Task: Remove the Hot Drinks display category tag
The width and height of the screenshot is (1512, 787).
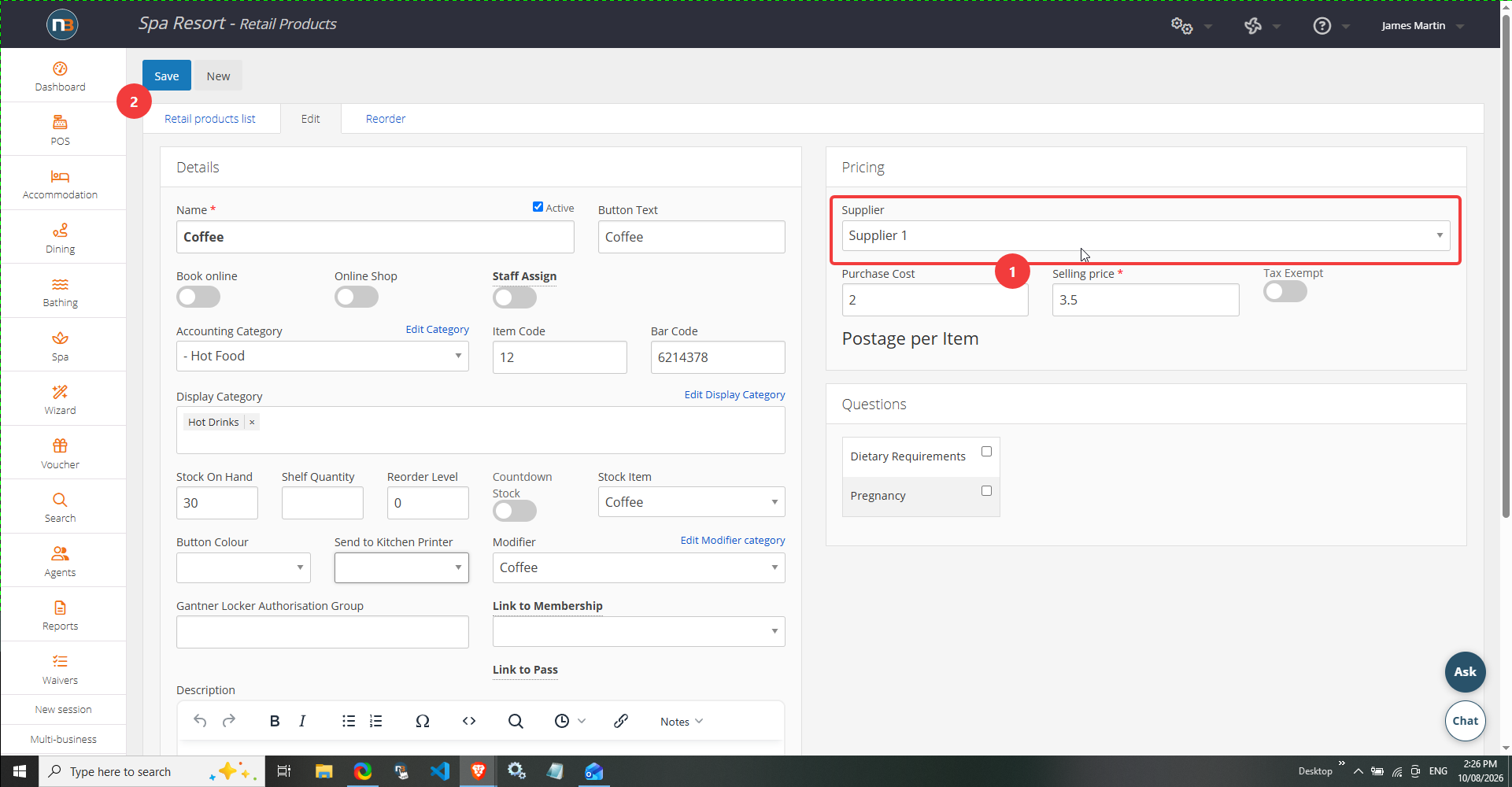Action: [252, 423]
